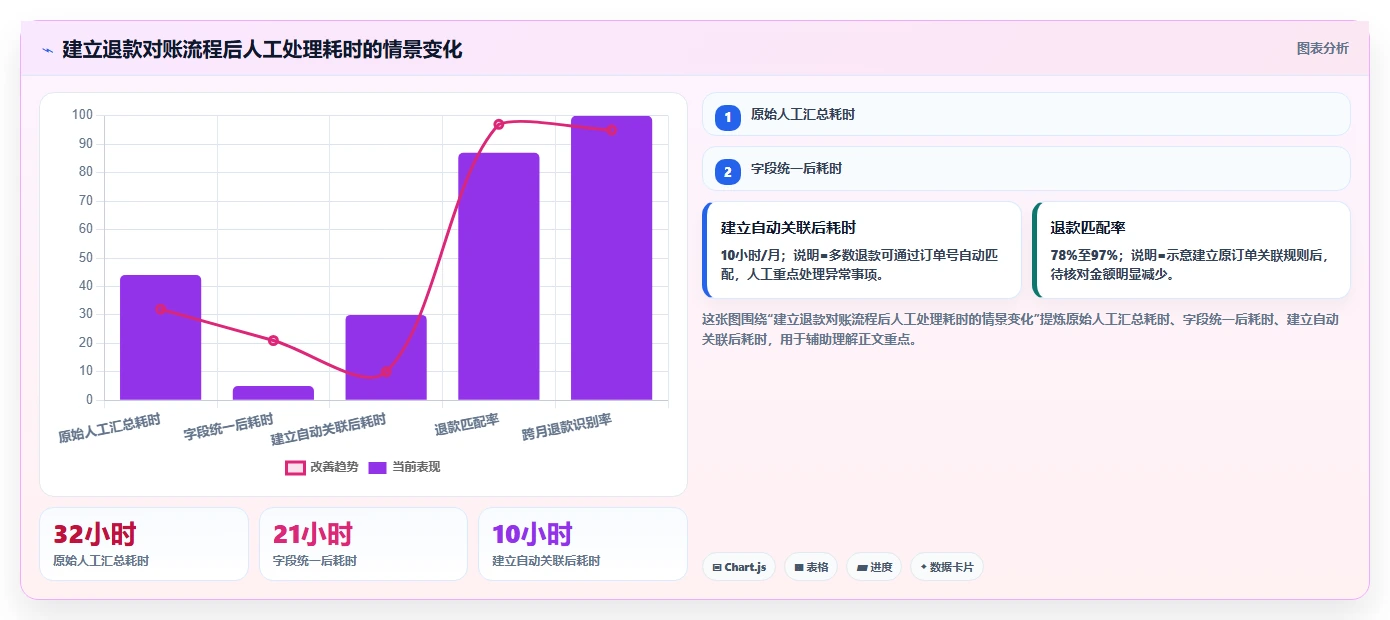Viewport: 1390px width, 620px height.
Task: Open the 建立自动关联后耗时 info card
Action: (862, 250)
